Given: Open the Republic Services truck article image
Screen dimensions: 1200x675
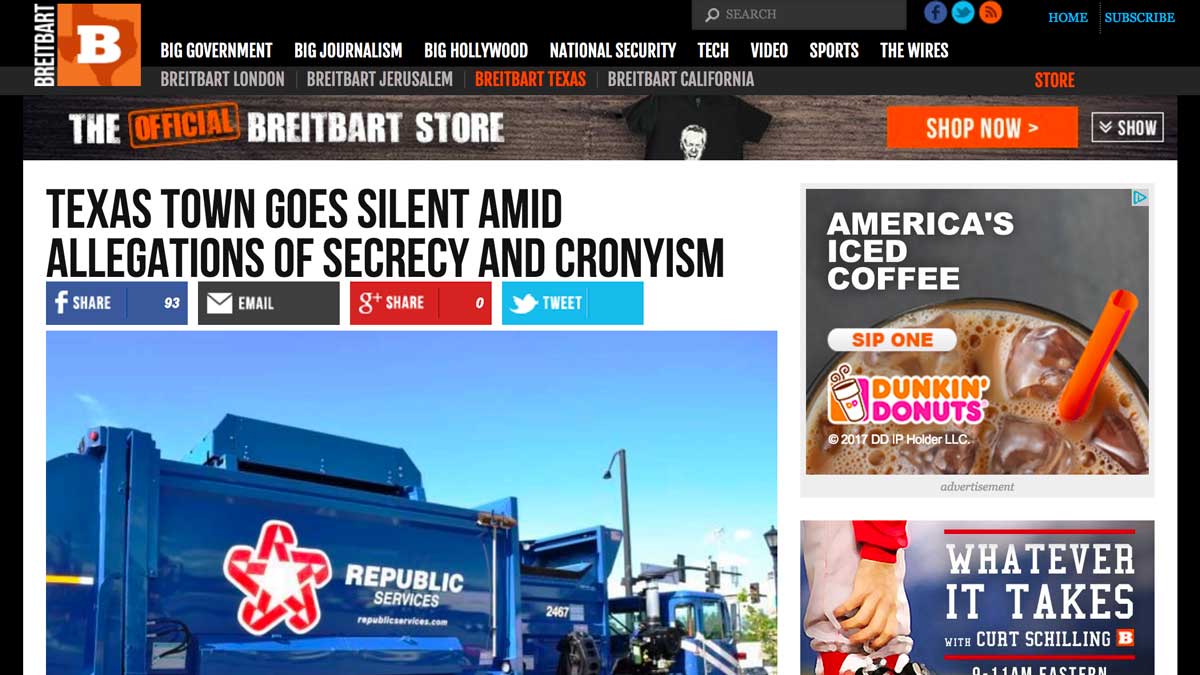Looking at the screenshot, I should (412, 503).
